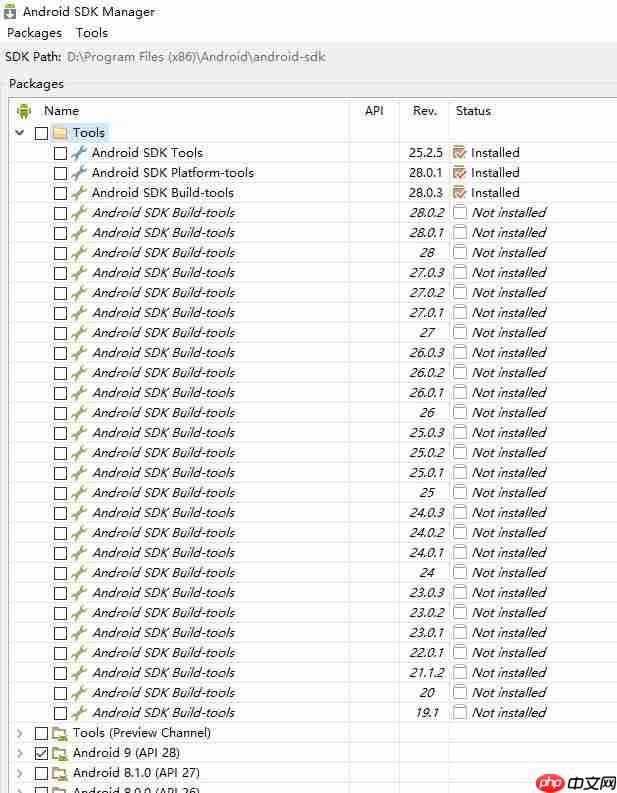Click wrench icon for SDK Platform-tools
The width and height of the screenshot is (617, 793).
[x=79, y=172]
